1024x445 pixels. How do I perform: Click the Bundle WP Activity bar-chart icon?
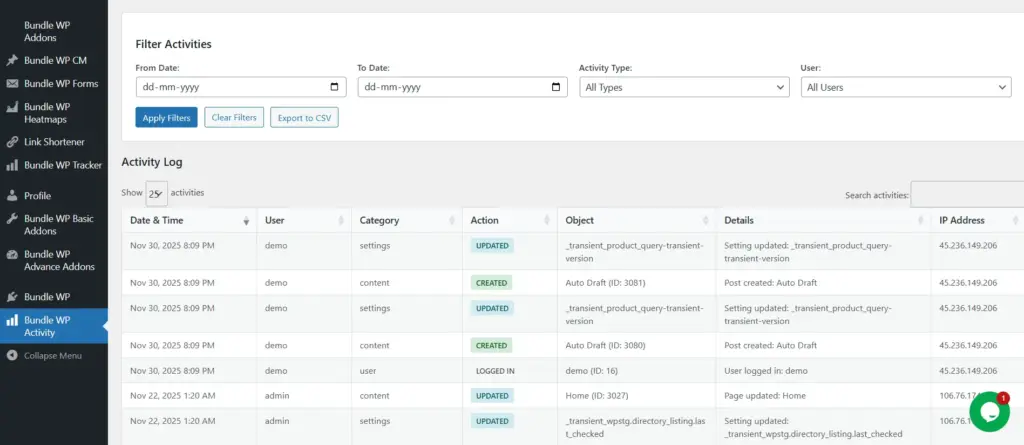12,320
